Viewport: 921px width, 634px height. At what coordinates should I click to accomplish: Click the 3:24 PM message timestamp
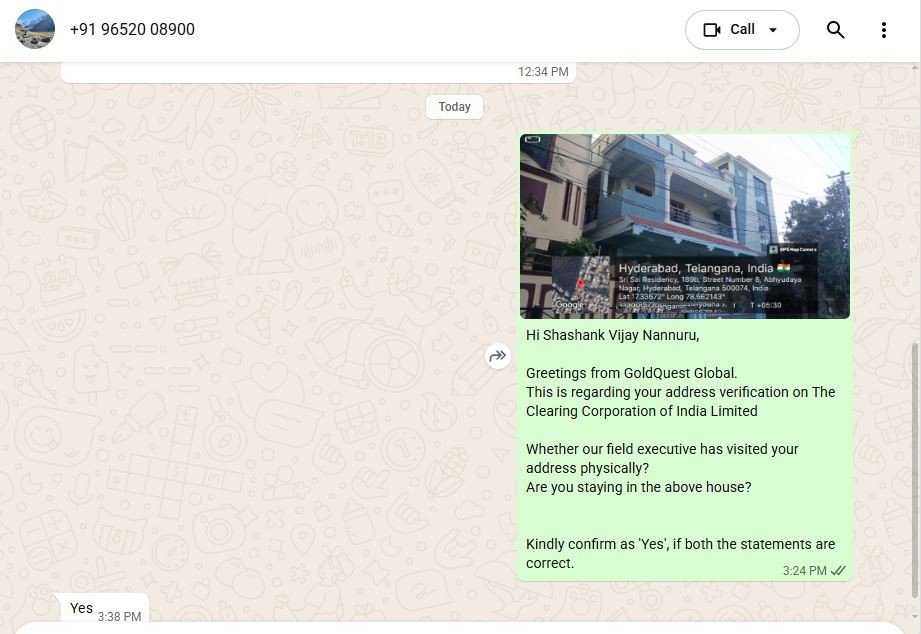pyautogui.click(x=804, y=571)
